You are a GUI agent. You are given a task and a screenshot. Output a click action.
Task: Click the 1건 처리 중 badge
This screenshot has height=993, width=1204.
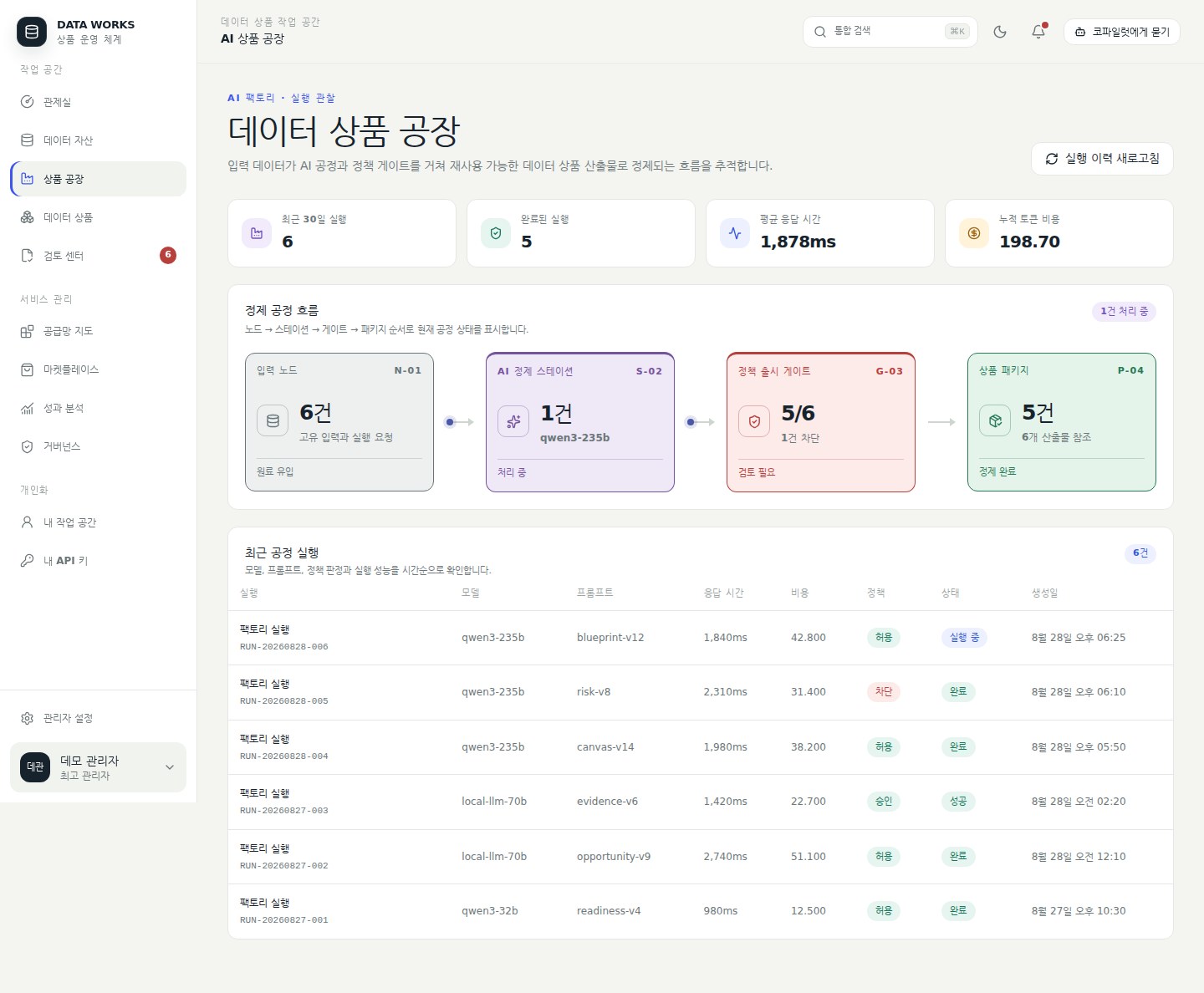coord(1124,312)
